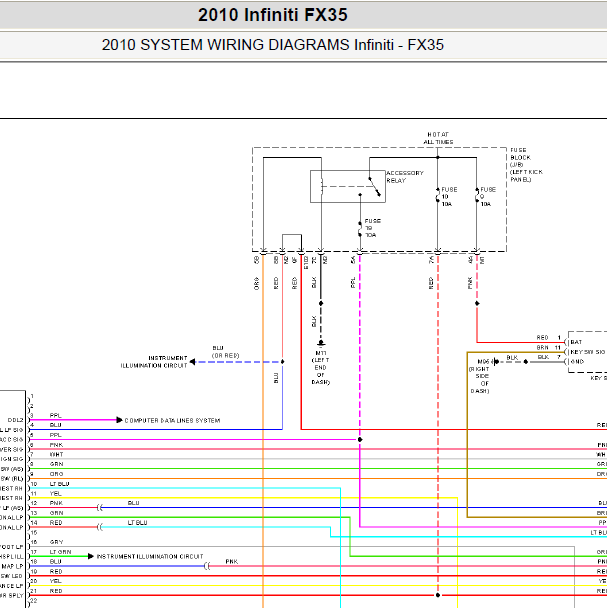Click the 'PNK' wire label at pin 6
This screenshot has height=608, width=607.
click(x=56, y=445)
